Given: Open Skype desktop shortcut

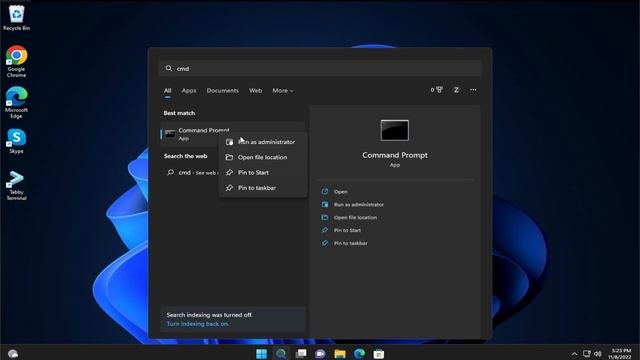Looking at the screenshot, I should click(16, 141).
